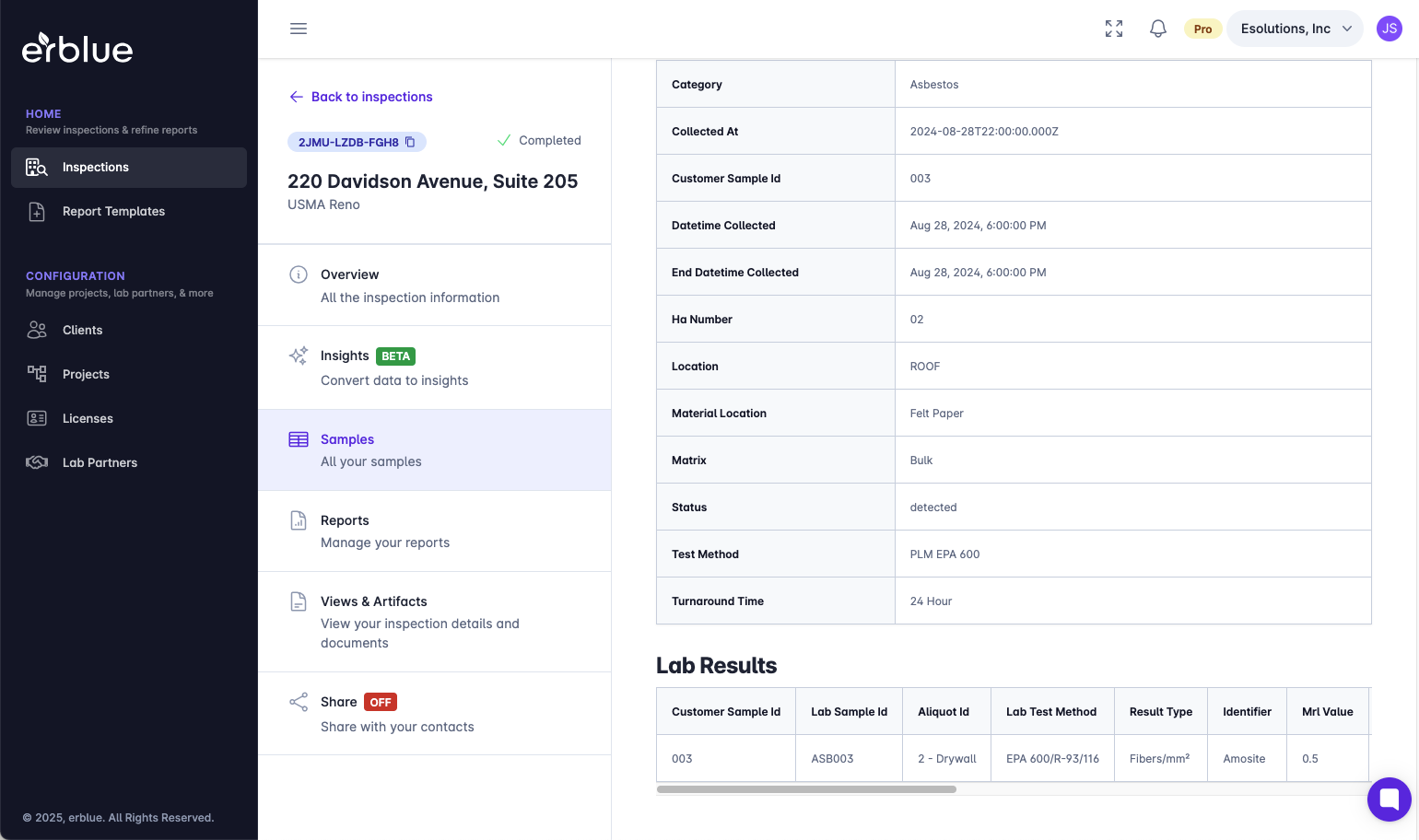The image size is (1419, 840).
Task: Click the Lab Sample Id column header
Action: point(849,712)
